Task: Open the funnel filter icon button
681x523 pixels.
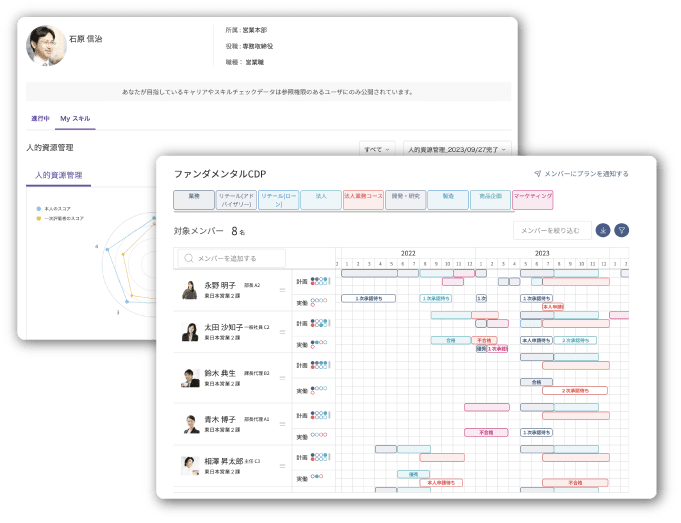Action: pos(621,231)
